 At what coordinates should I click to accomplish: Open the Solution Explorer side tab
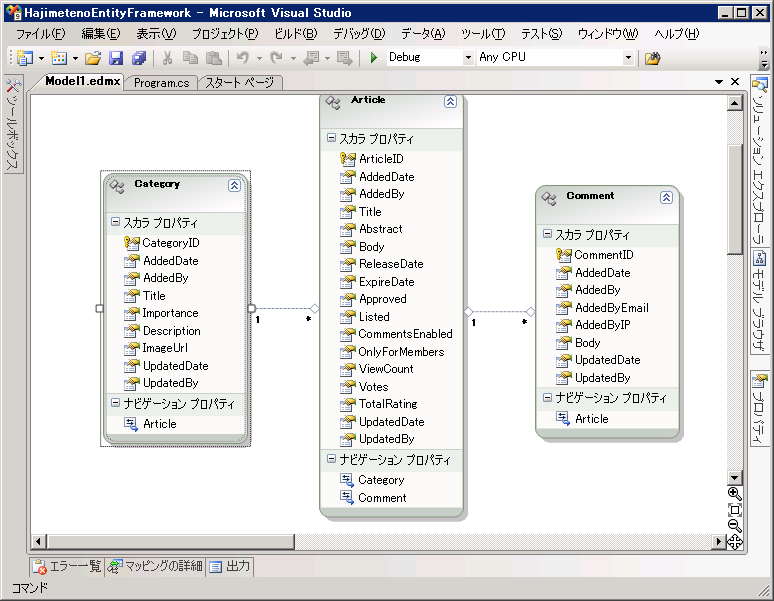coord(760,160)
